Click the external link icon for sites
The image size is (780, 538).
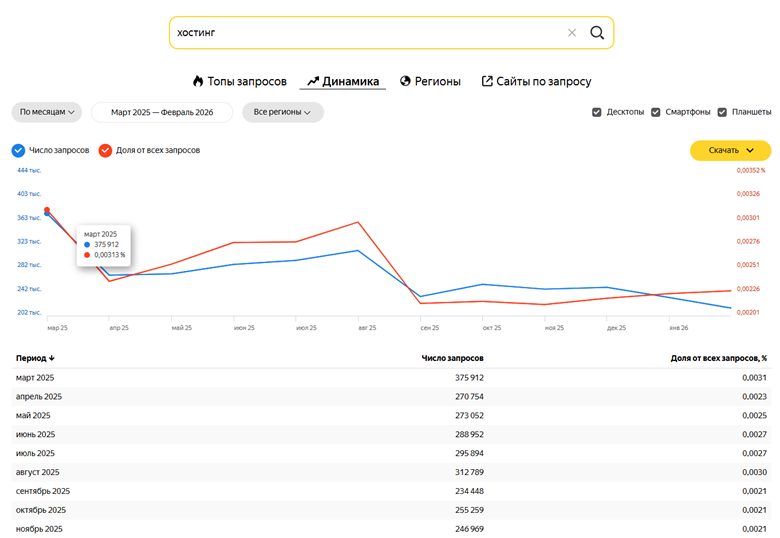[x=487, y=81]
